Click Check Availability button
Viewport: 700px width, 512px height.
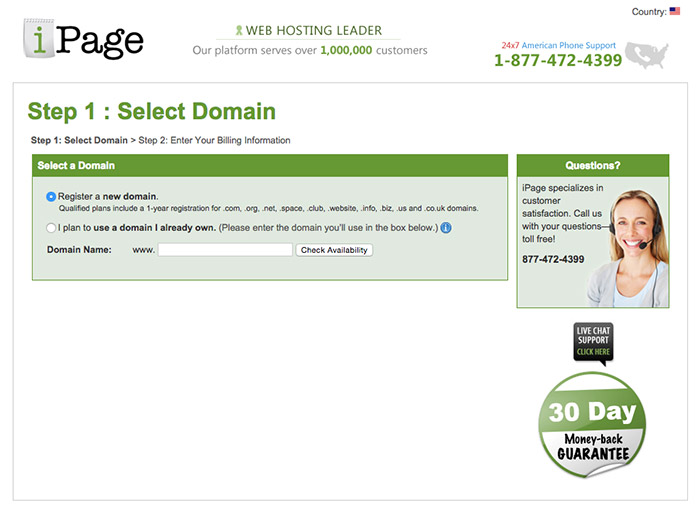pyautogui.click(x=334, y=250)
